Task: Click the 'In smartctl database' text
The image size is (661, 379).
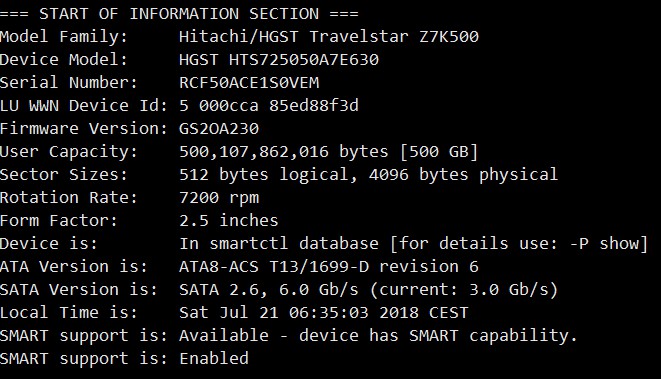Action: [279, 243]
